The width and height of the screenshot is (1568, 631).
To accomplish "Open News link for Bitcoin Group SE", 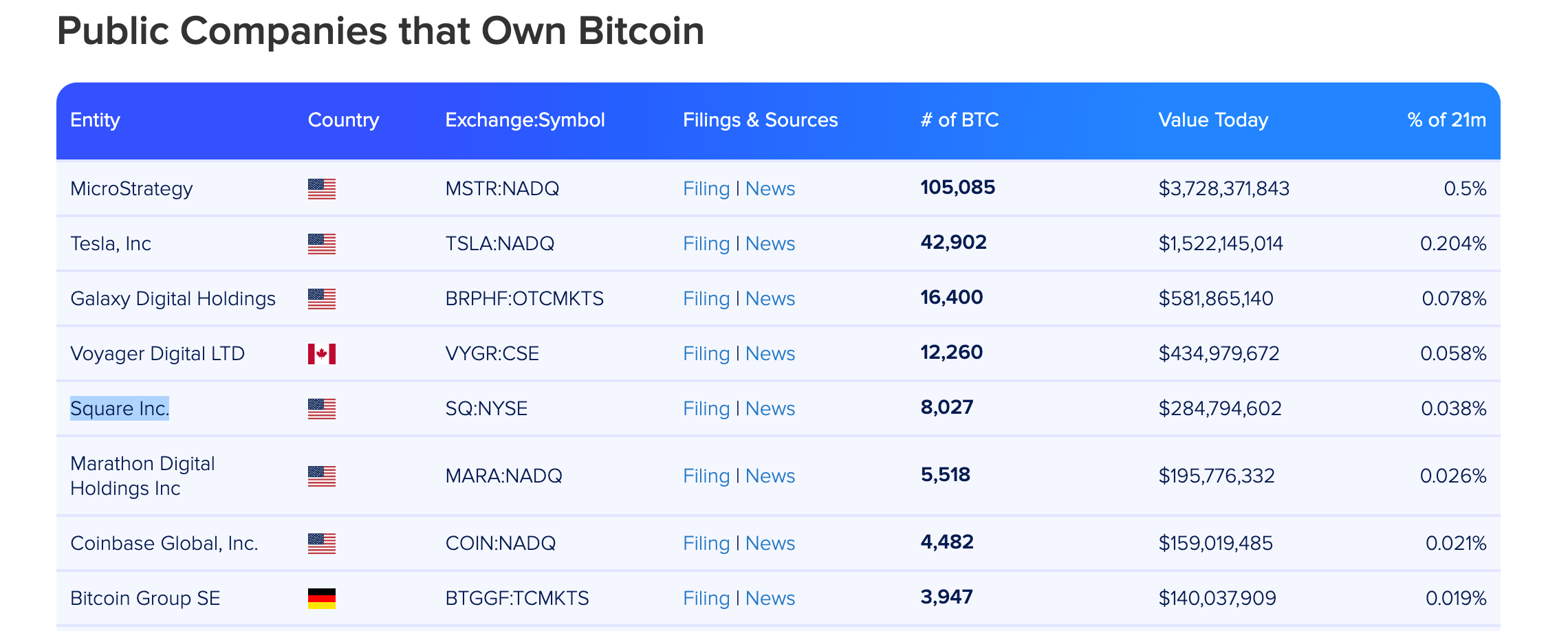I will (x=770, y=598).
